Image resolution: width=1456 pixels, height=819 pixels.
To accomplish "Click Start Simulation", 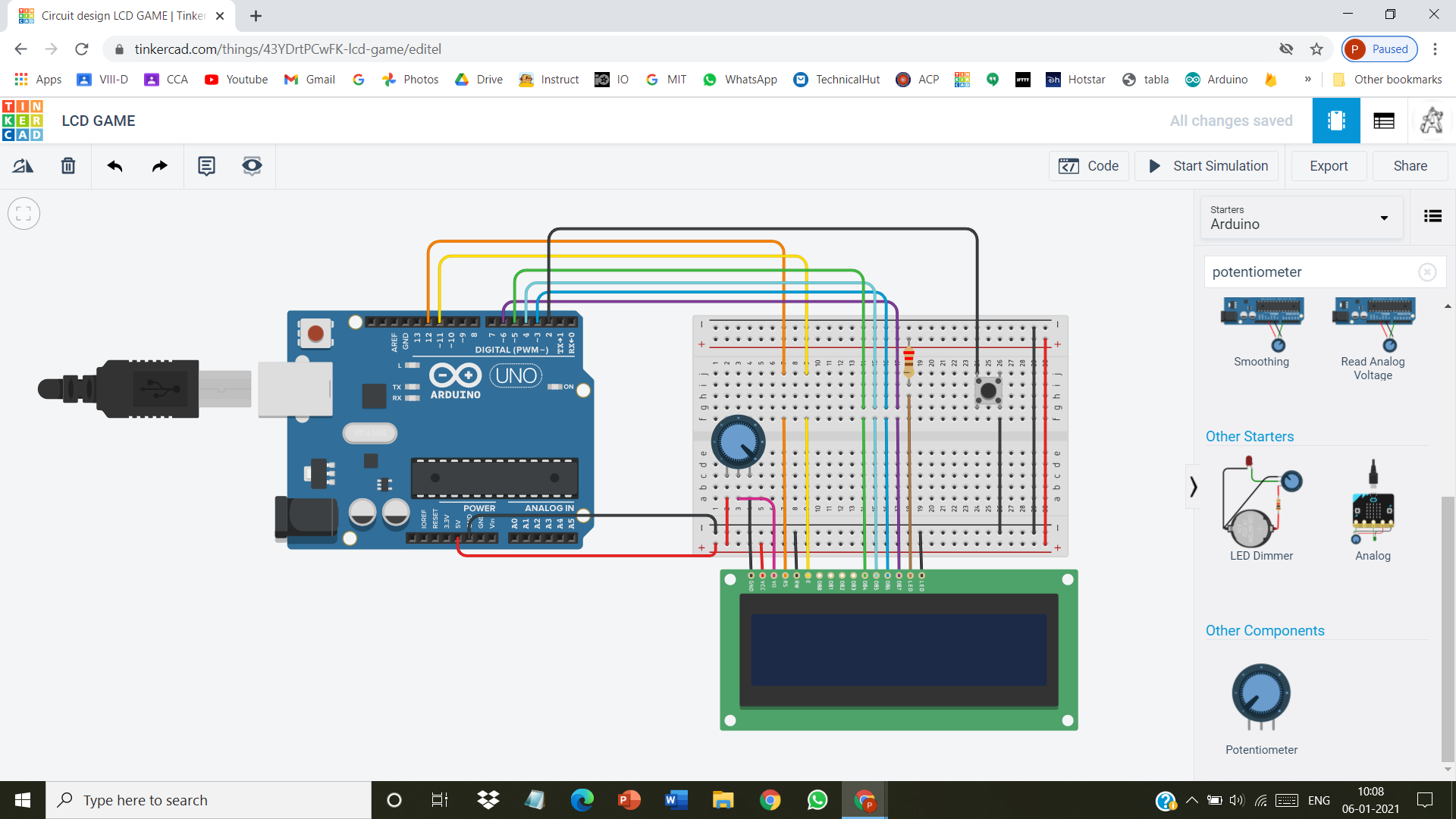I will 1207,165.
